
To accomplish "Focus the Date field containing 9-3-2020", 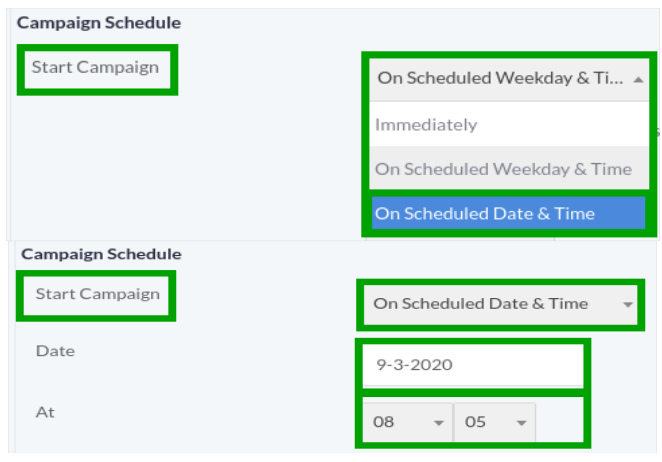I will 472,365.
